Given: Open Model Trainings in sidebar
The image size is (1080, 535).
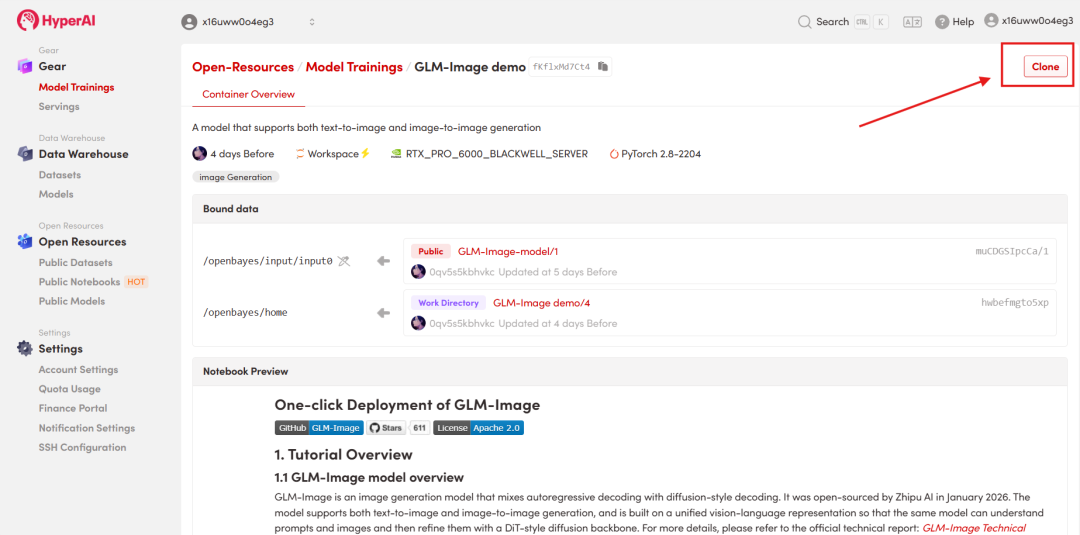Looking at the screenshot, I should (x=76, y=87).
